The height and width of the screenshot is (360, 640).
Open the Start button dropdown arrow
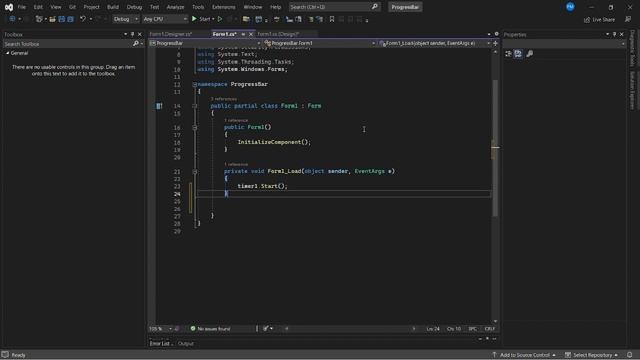213,19
